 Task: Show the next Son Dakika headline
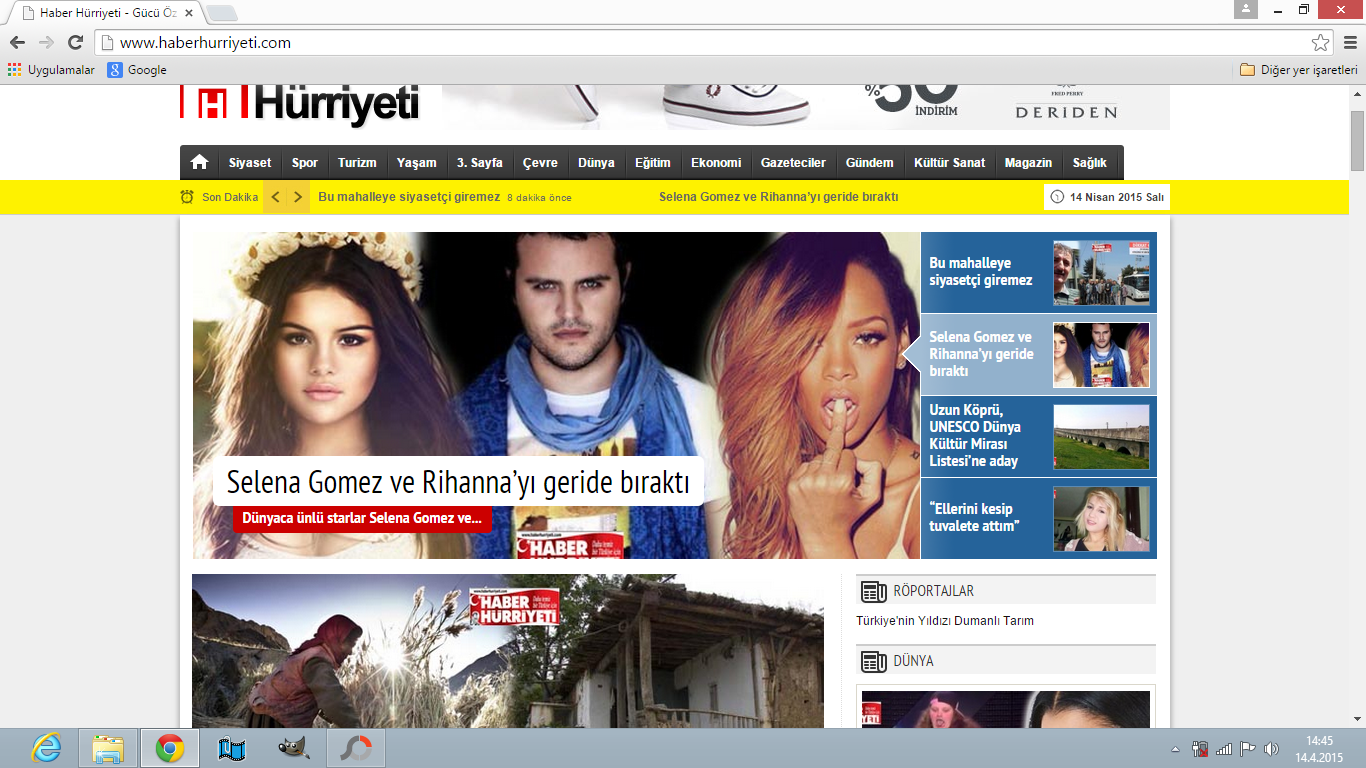click(x=298, y=197)
